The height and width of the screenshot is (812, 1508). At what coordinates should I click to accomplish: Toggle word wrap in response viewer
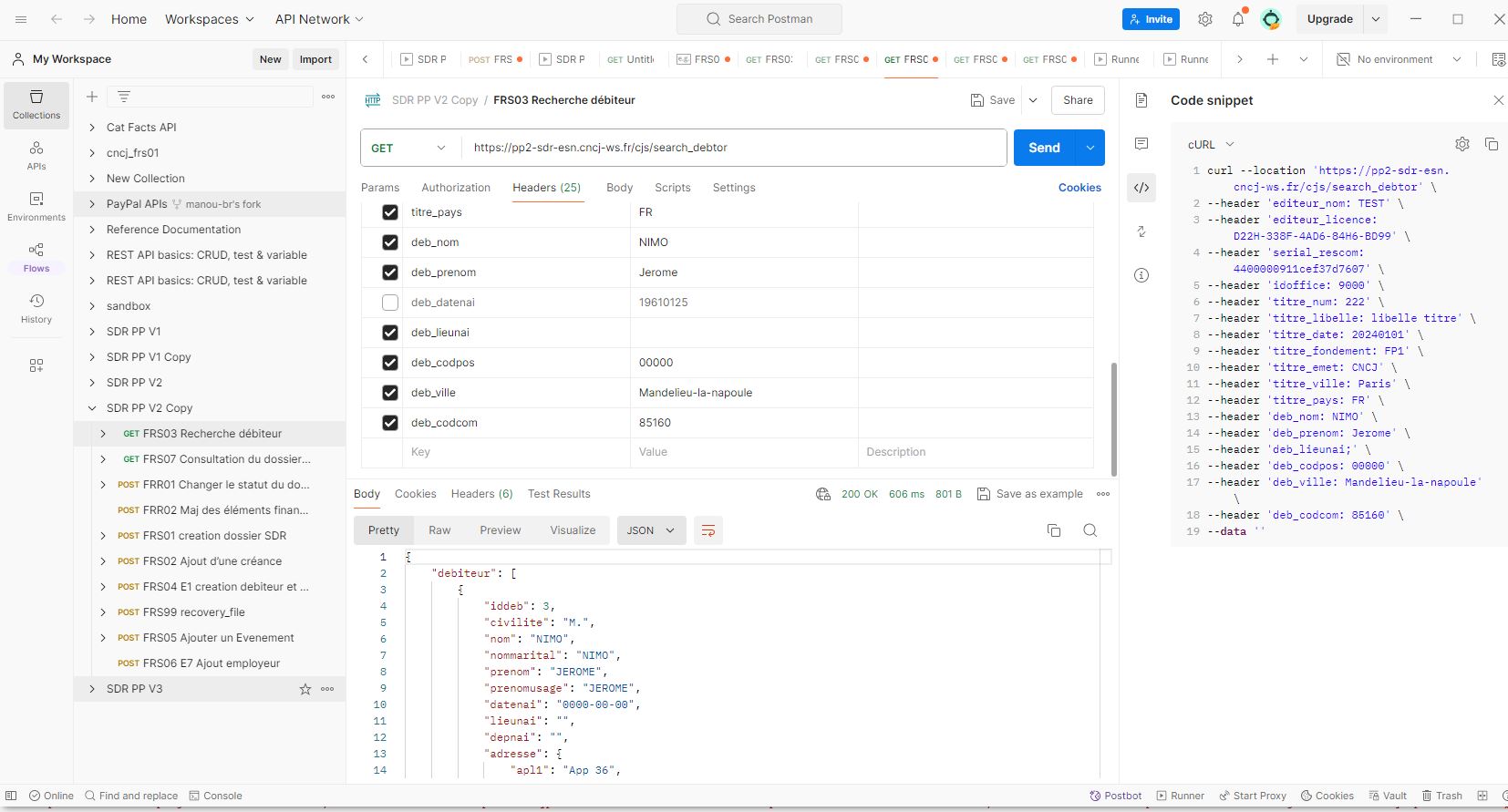coord(708,530)
